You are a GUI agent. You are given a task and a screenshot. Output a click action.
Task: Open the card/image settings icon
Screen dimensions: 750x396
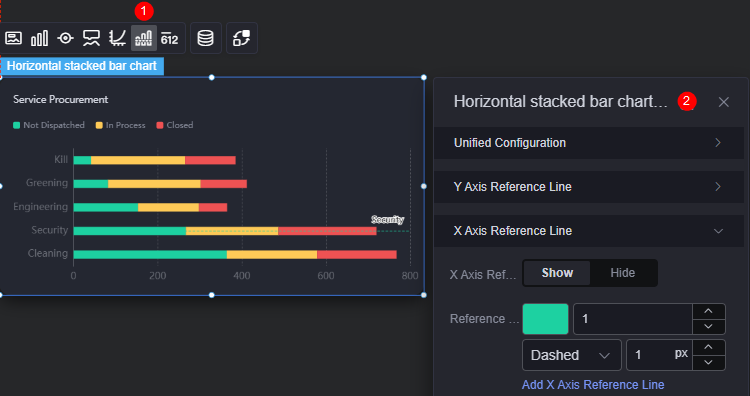[13, 38]
